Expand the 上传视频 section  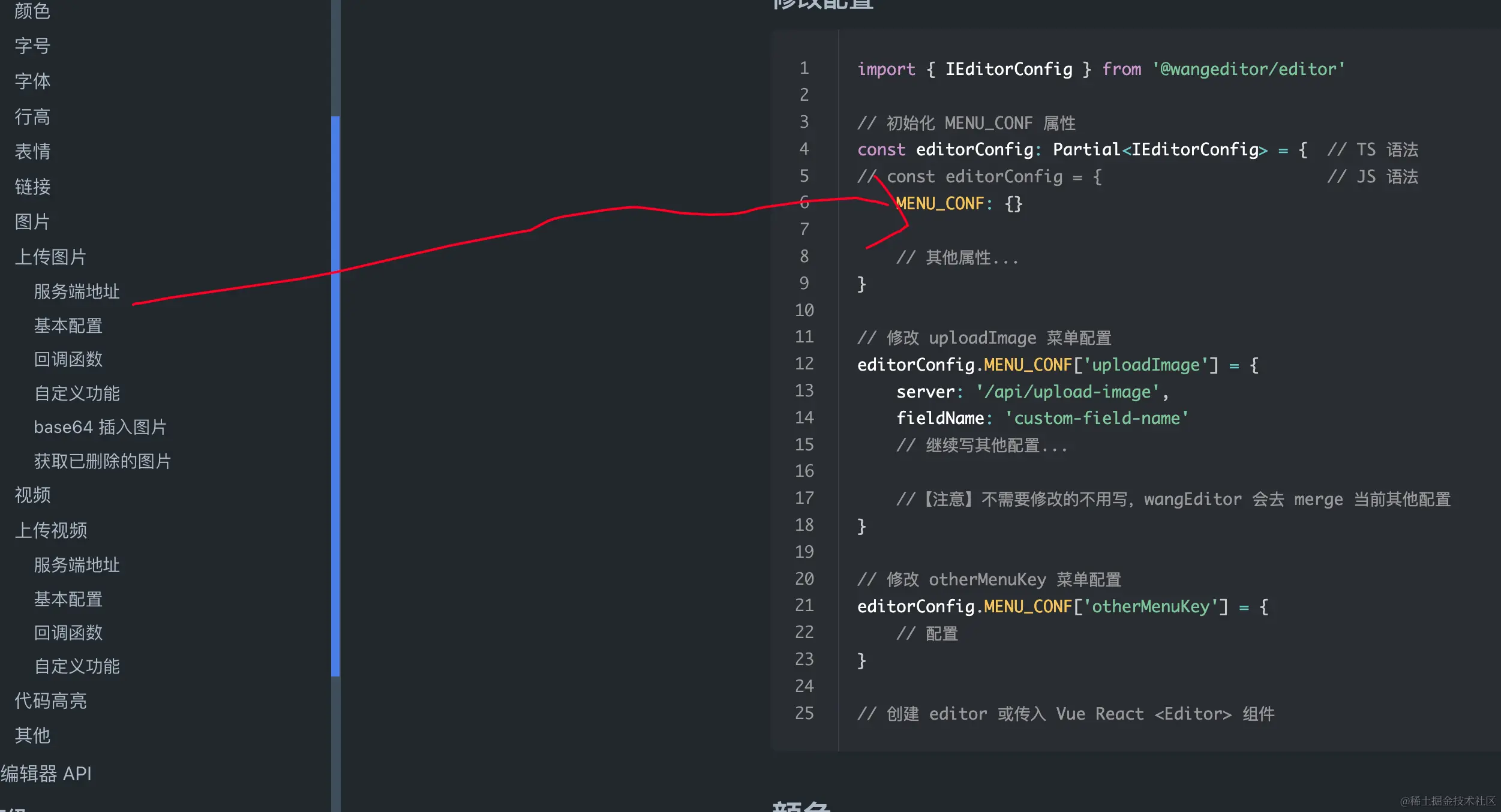51,530
